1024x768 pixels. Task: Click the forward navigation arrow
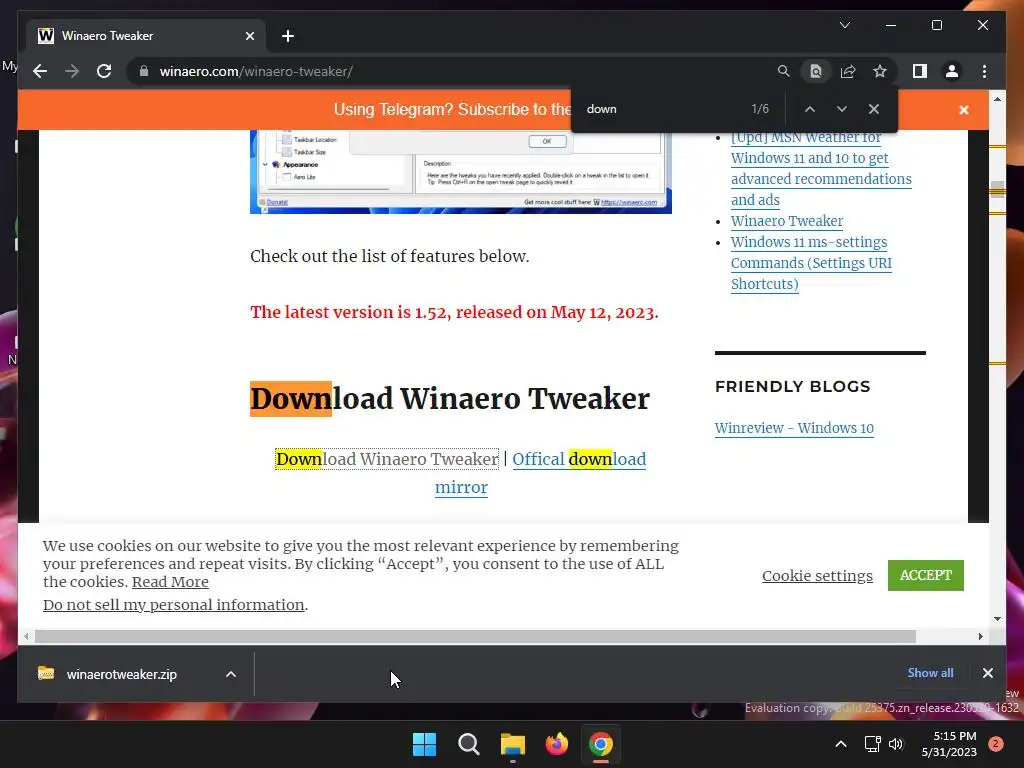pyautogui.click(x=72, y=71)
